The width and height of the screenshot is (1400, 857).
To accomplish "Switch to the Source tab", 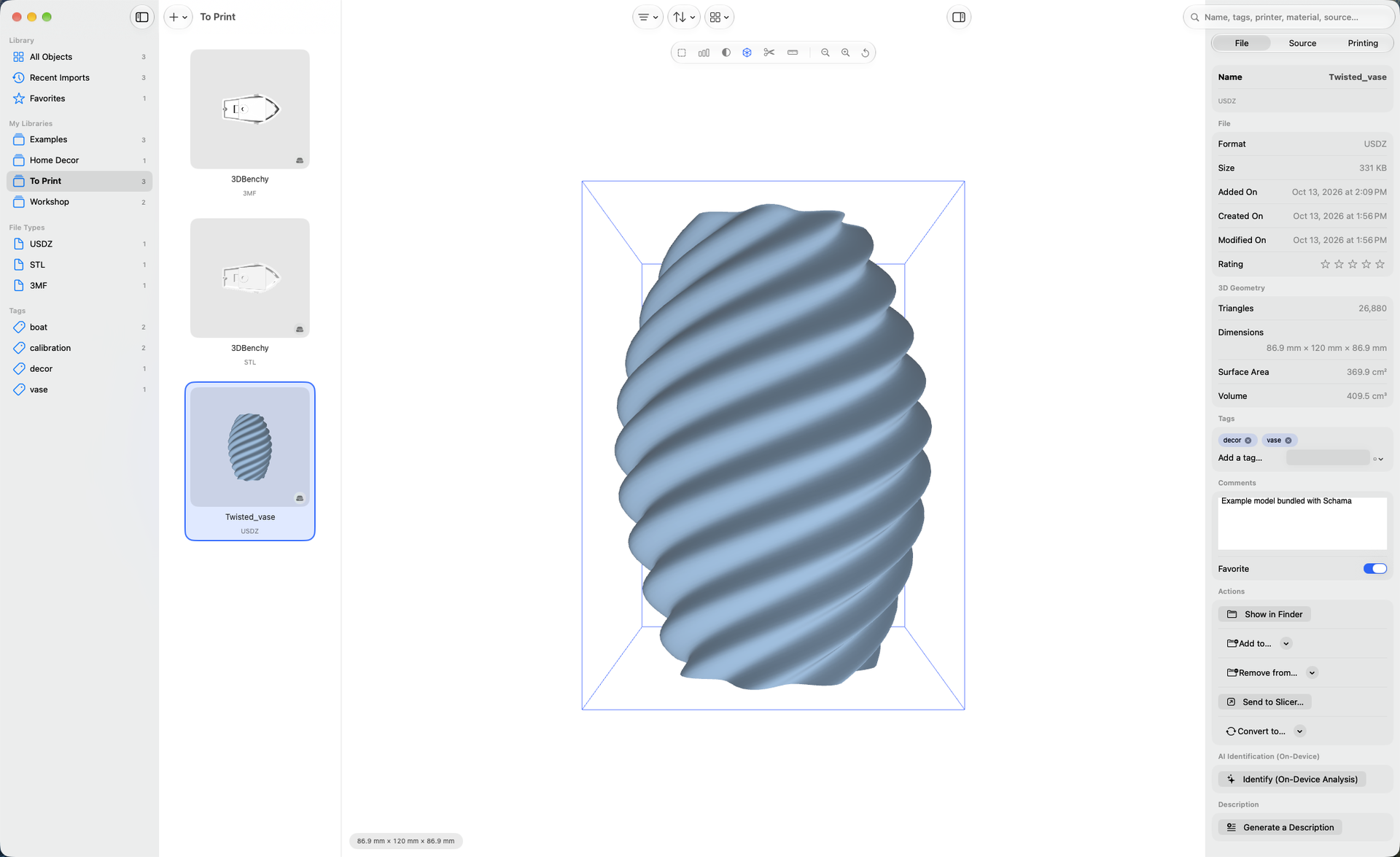I will pos(1302,43).
